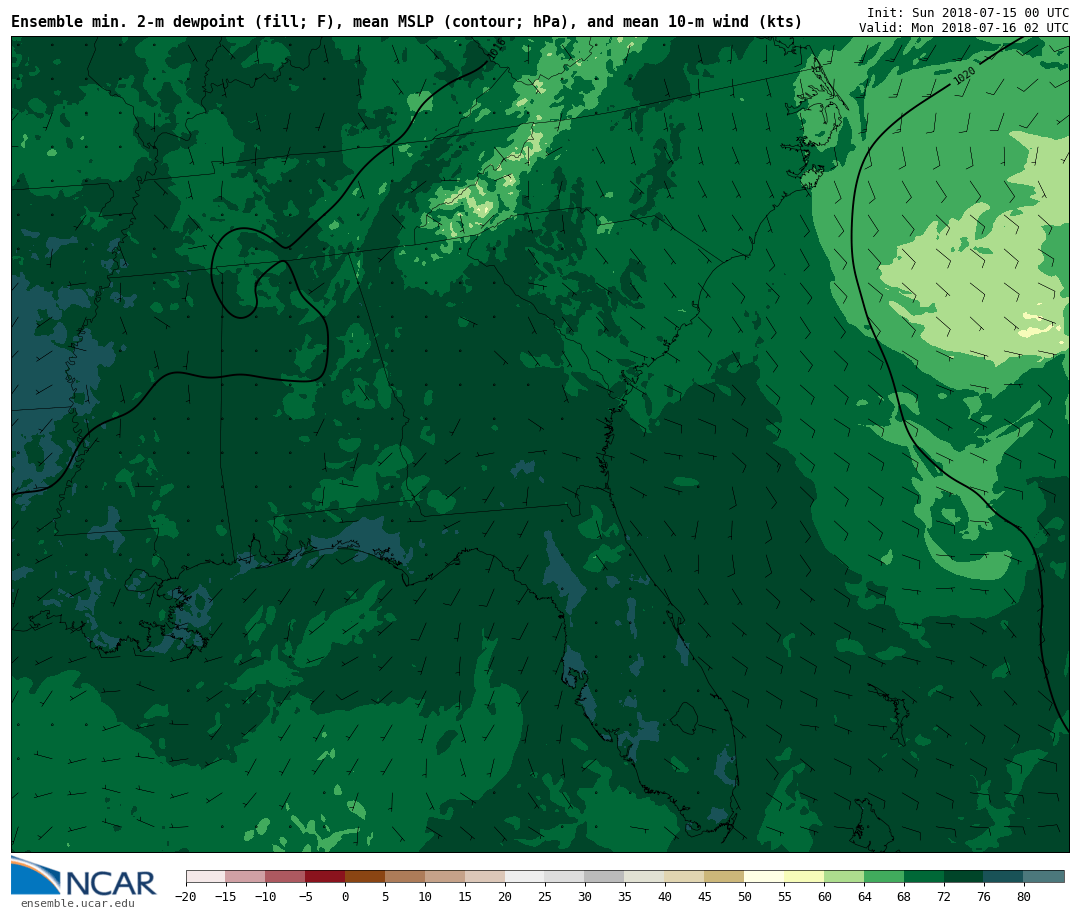This screenshot has width=1080, height=915.
Task: Click the final swatch right of 80
Action: (x=1044, y=876)
